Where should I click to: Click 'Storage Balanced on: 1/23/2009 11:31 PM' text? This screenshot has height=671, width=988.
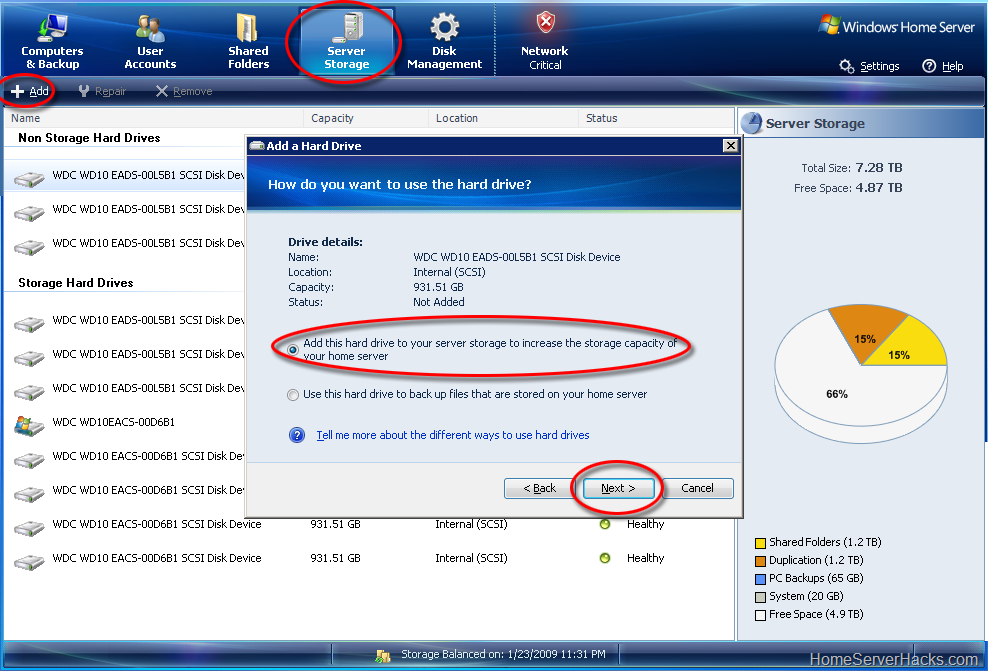[503, 655]
